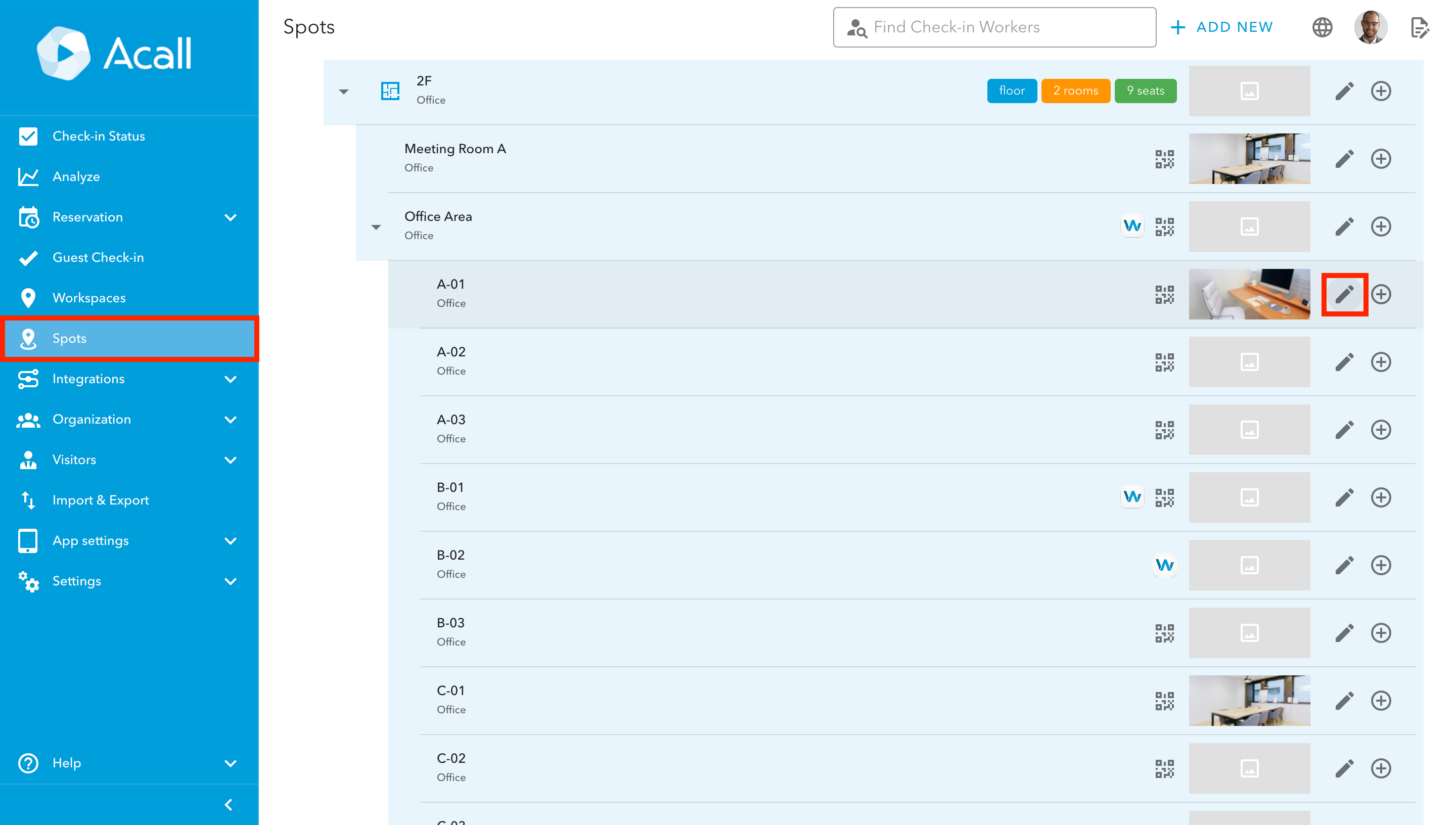Show QR code for seat A-01
The width and height of the screenshot is (1456, 825).
click(1164, 295)
